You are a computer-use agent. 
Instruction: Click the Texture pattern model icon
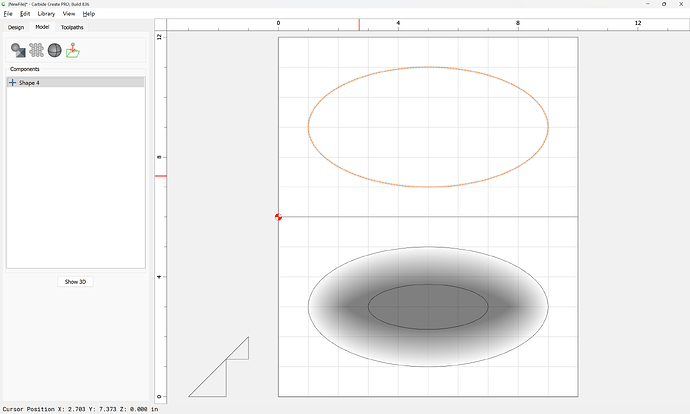36,50
